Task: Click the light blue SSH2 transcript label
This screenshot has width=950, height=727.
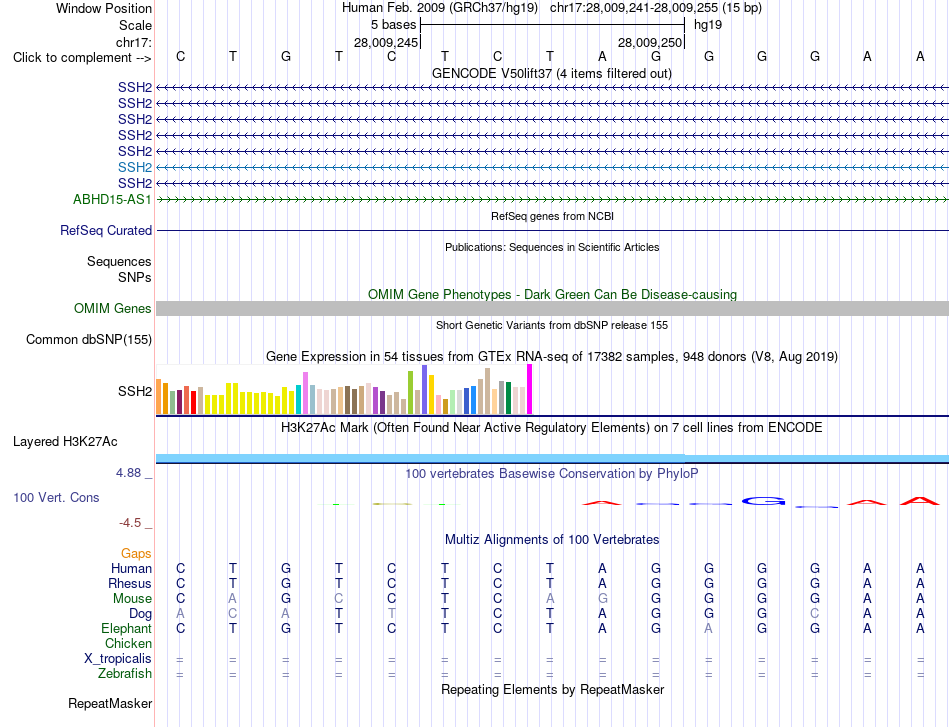Action: [135, 167]
